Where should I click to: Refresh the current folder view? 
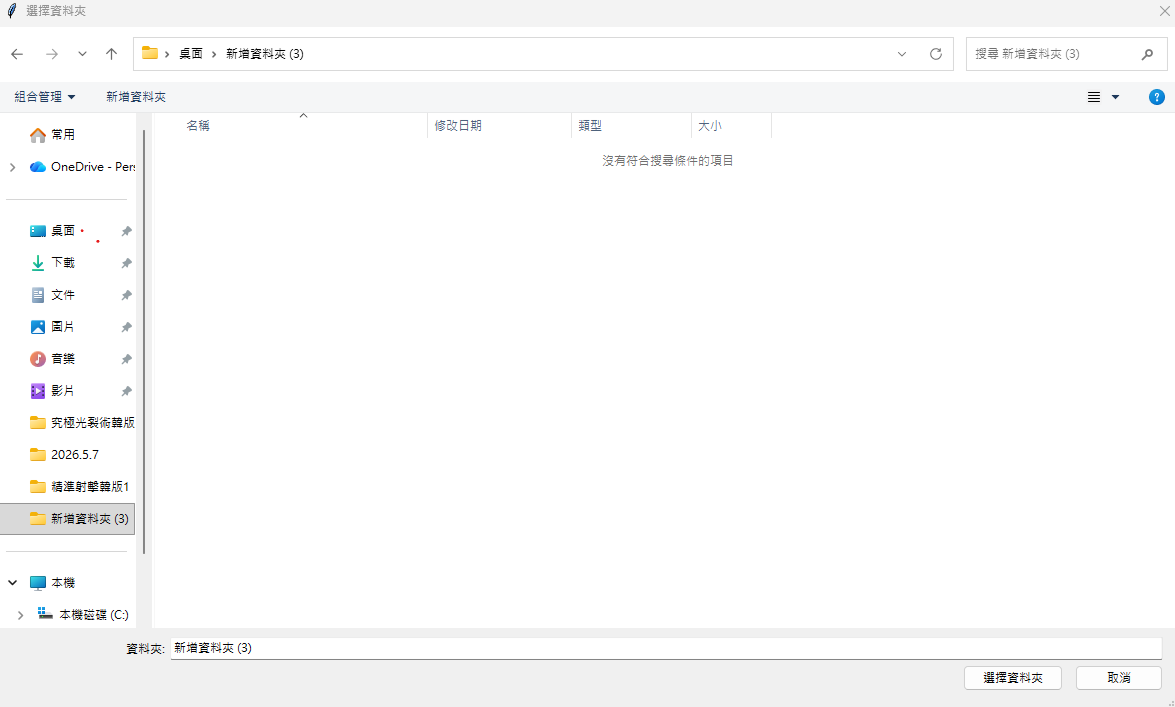[x=936, y=54]
